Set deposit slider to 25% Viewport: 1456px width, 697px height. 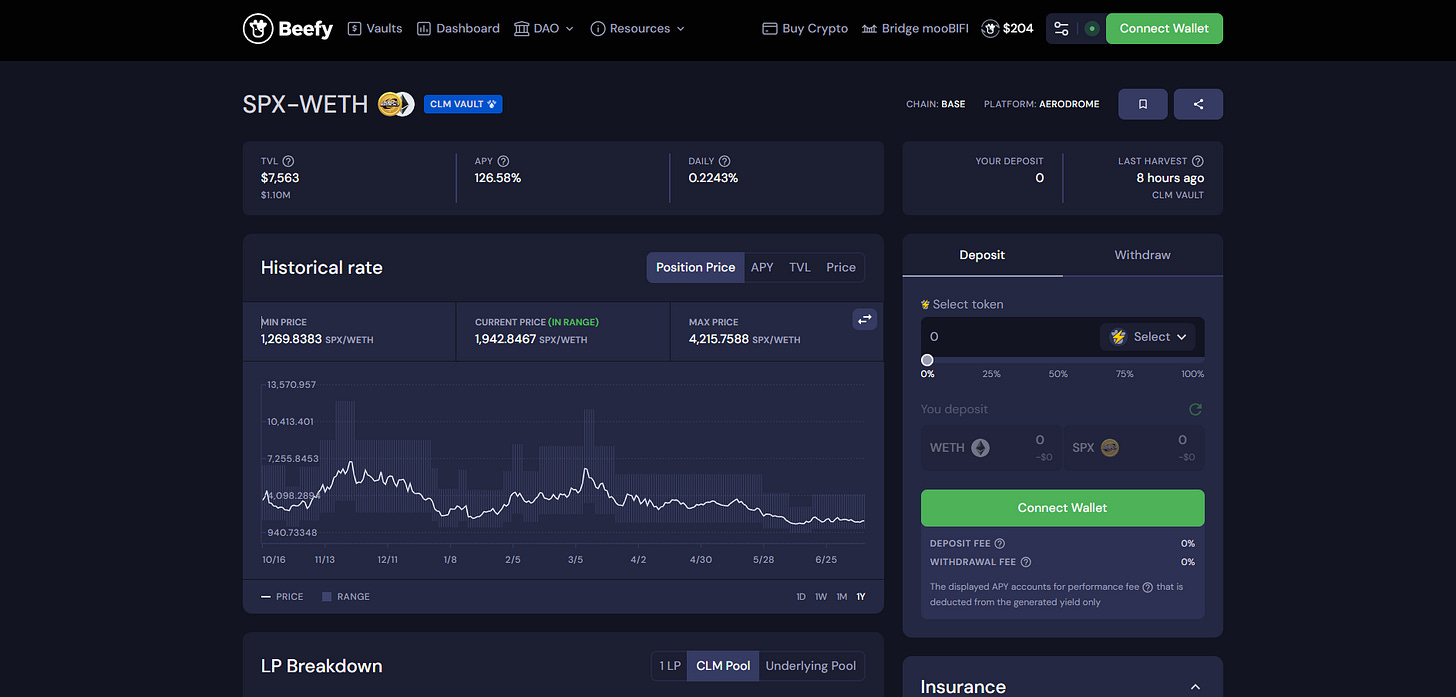(x=991, y=374)
